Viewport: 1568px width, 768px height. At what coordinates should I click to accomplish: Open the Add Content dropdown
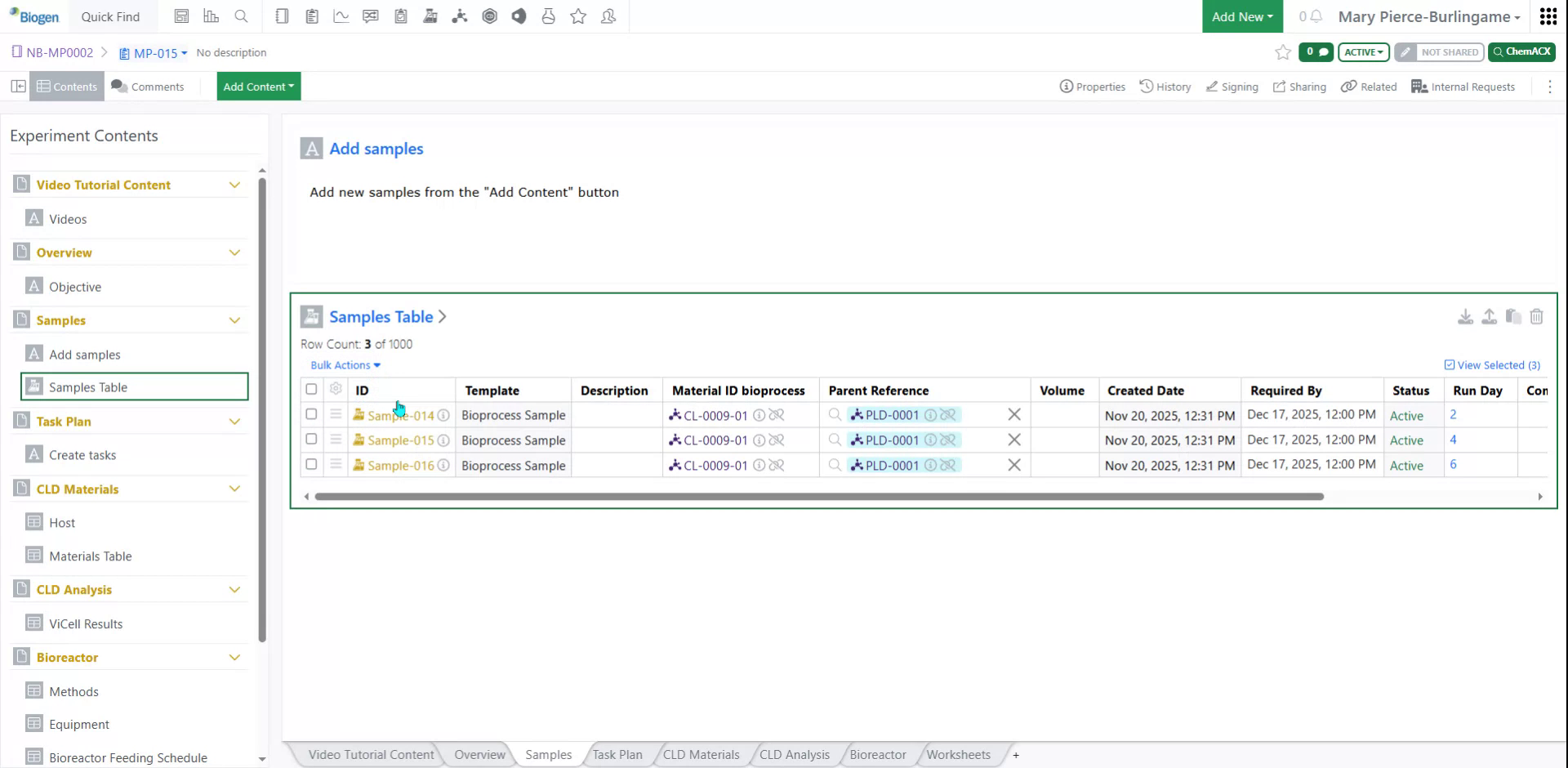click(258, 86)
